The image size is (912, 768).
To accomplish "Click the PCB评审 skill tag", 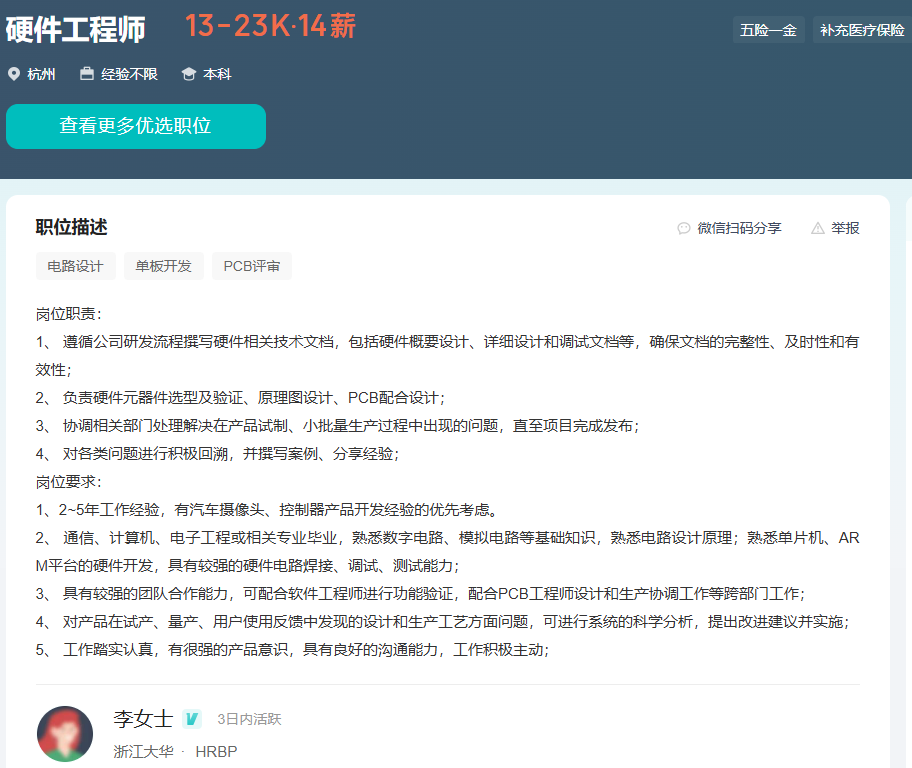I will point(252,266).
